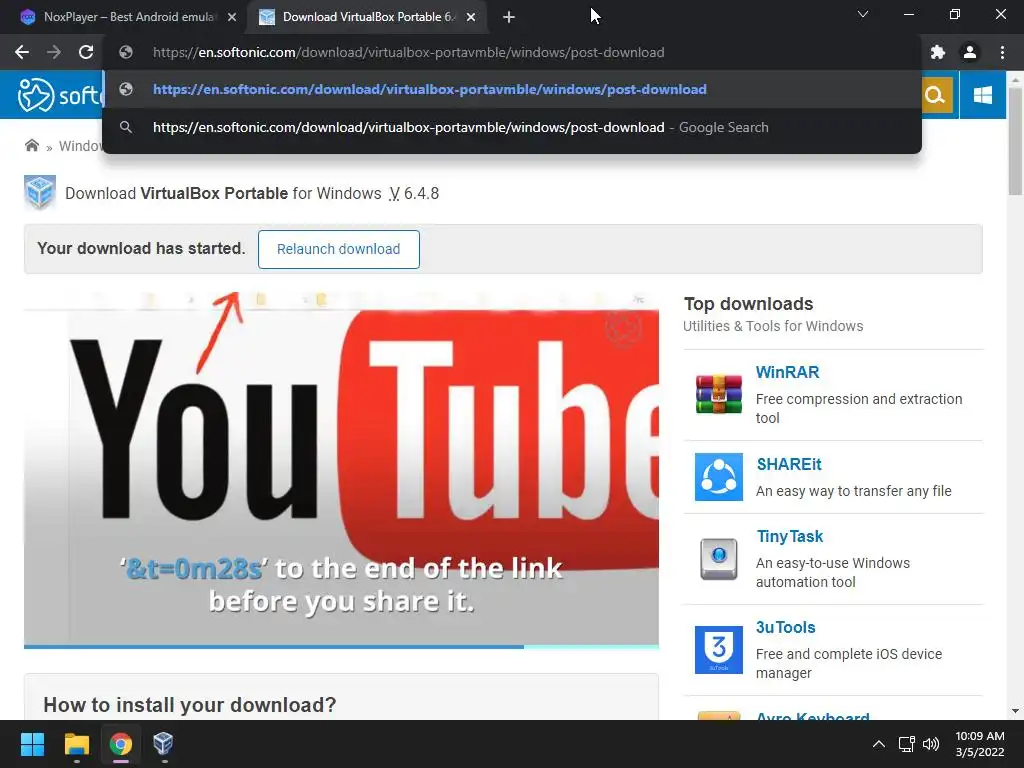This screenshot has height=768, width=1024.
Task: Open the WinRAR link
Action: pyautogui.click(x=787, y=372)
